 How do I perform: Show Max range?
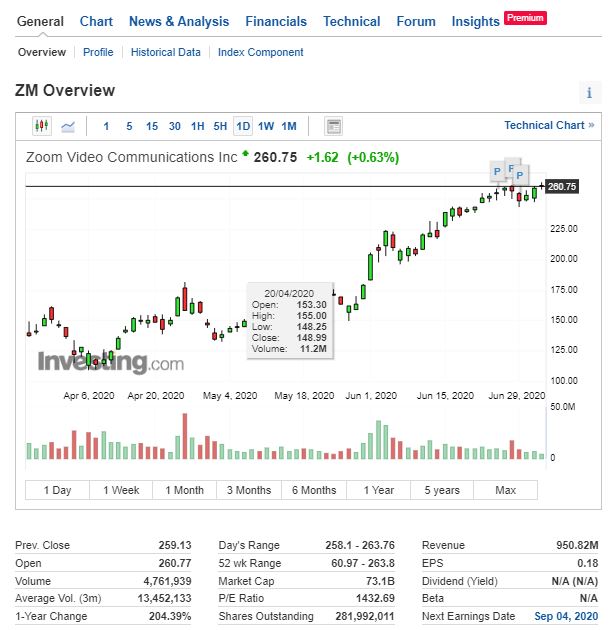click(x=505, y=490)
